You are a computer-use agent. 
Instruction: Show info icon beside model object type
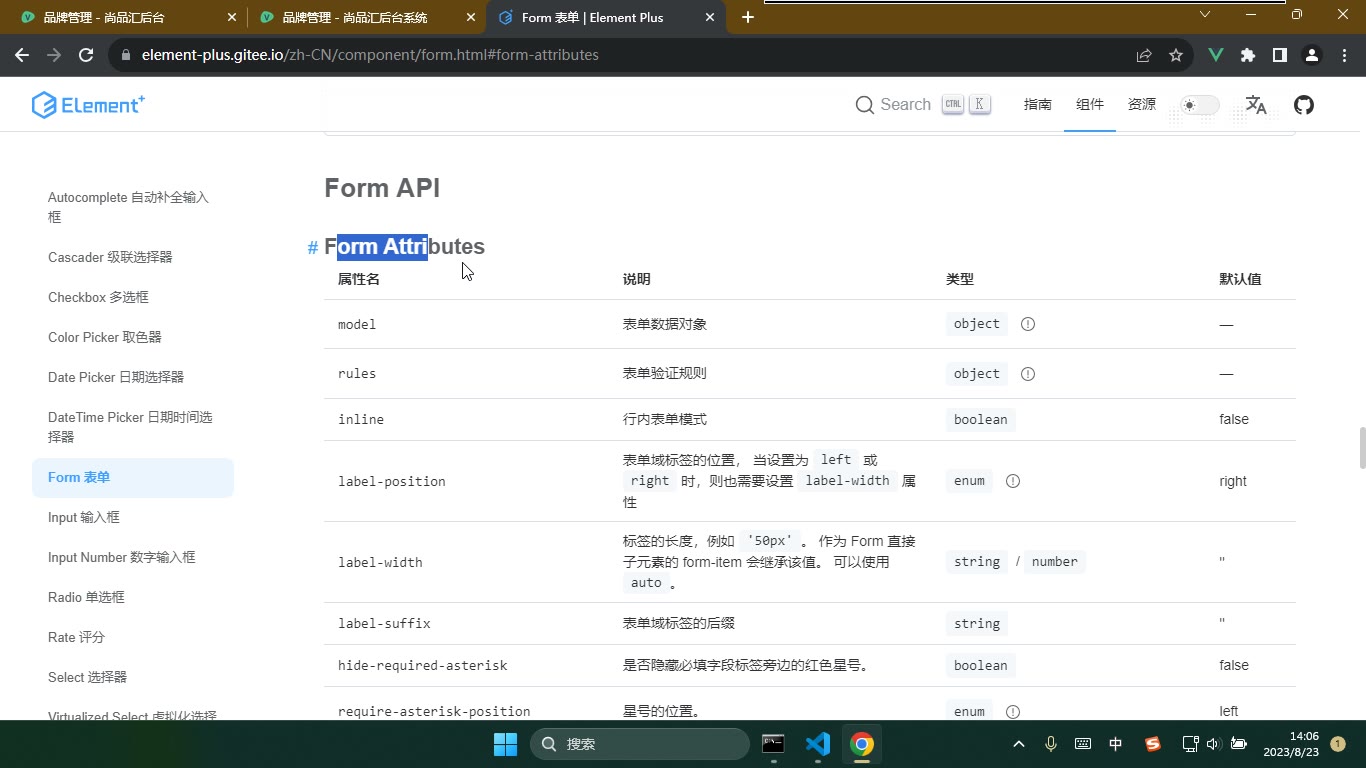tap(1028, 324)
